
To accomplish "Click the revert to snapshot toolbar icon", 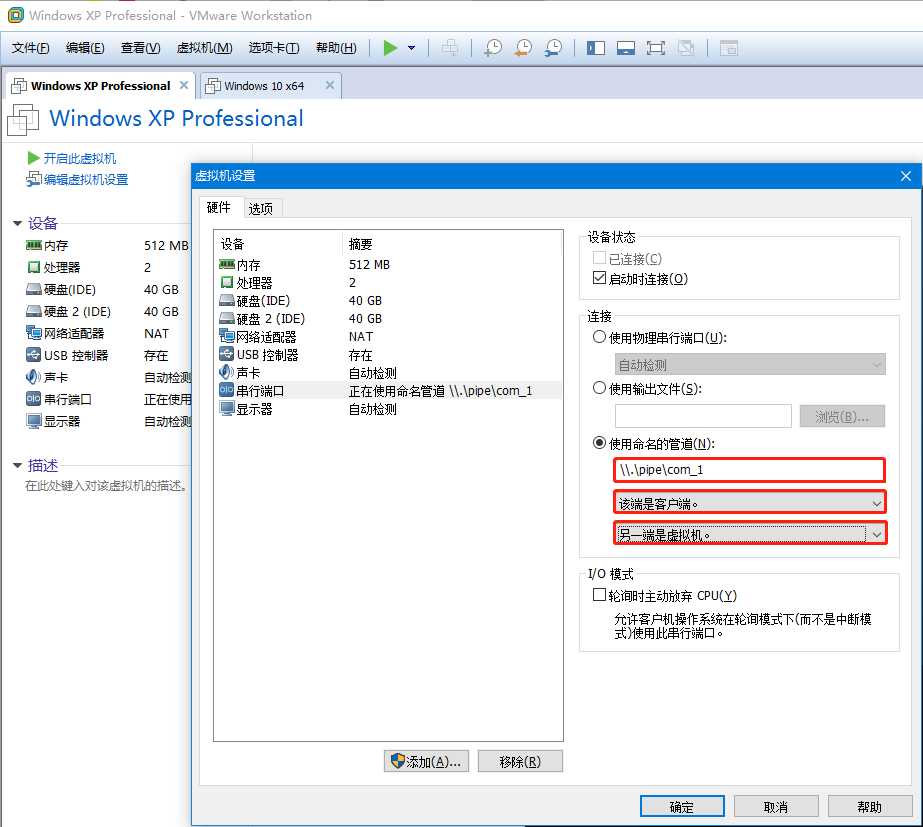I will click(523, 48).
